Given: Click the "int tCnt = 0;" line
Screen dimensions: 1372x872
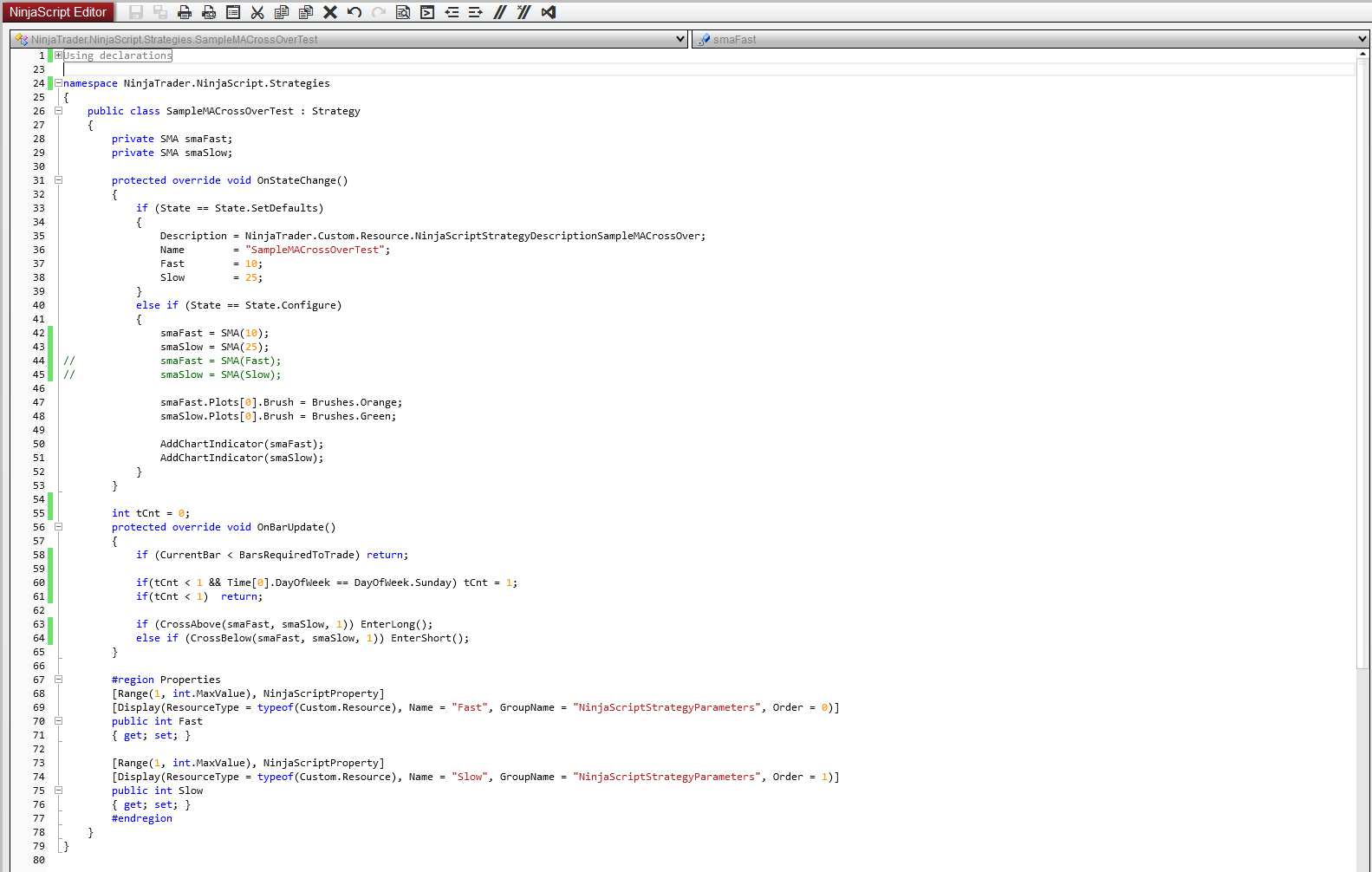Looking at the screenshot, I should 151,513.
